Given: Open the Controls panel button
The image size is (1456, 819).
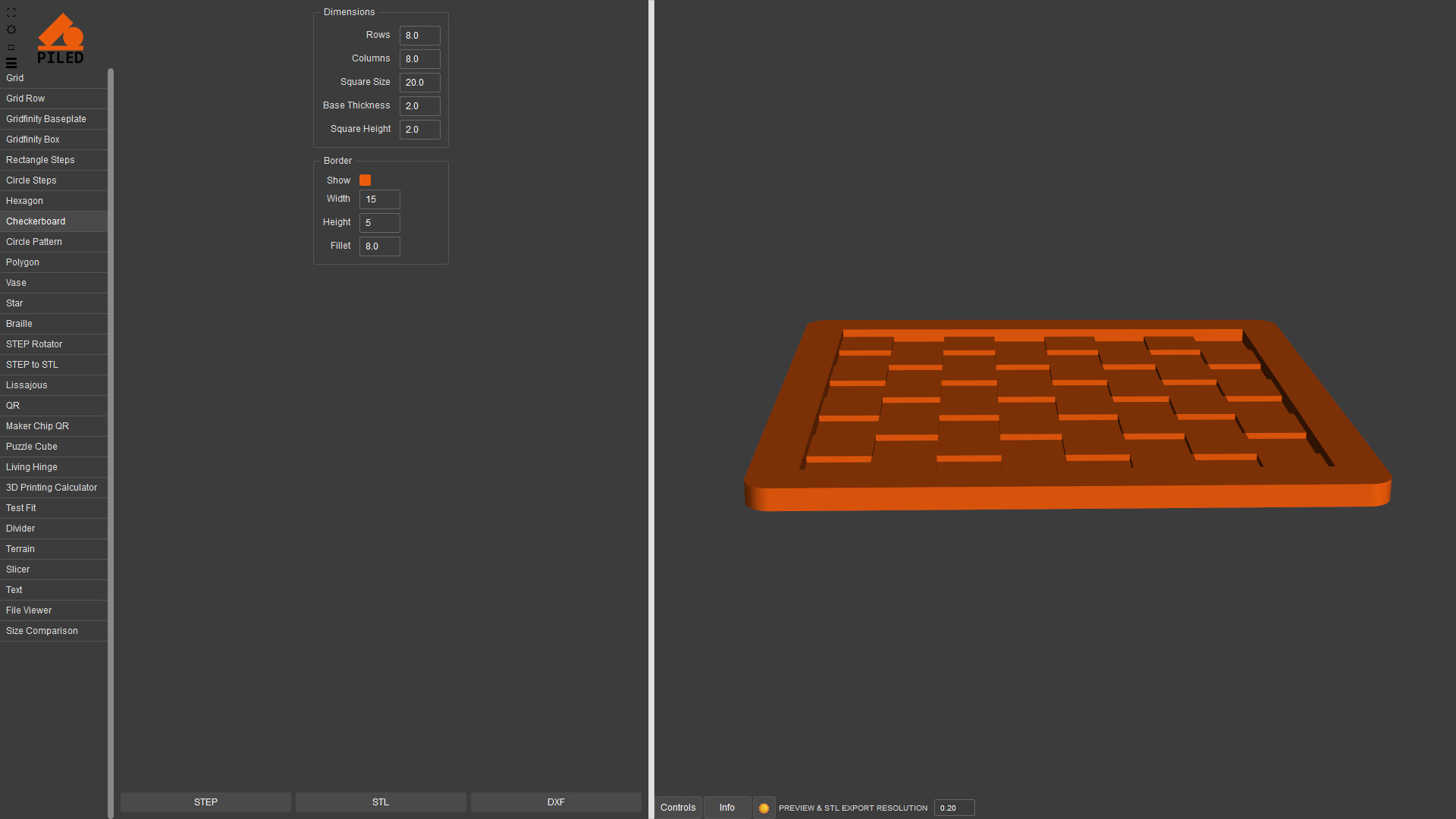Looking at the screenshot, I should pos(678,808).
